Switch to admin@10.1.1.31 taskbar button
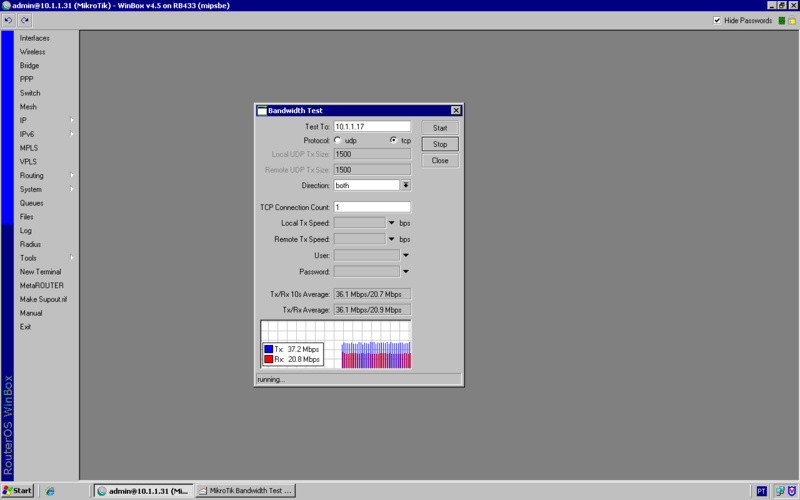The width and height of the screenshot is (800, 500). [x=143, y=491]
